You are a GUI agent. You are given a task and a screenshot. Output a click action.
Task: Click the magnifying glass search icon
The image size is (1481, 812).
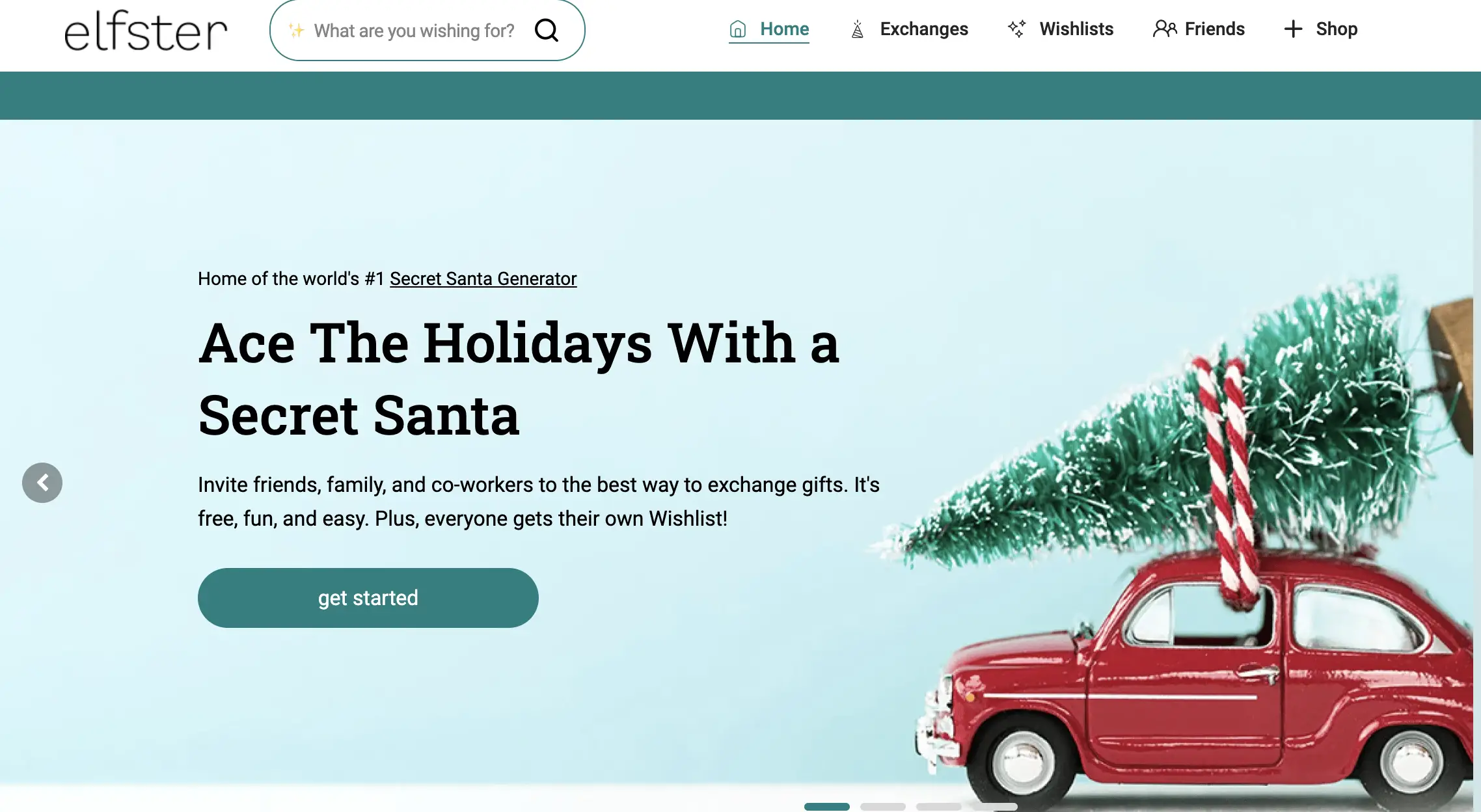click(547, 30)
